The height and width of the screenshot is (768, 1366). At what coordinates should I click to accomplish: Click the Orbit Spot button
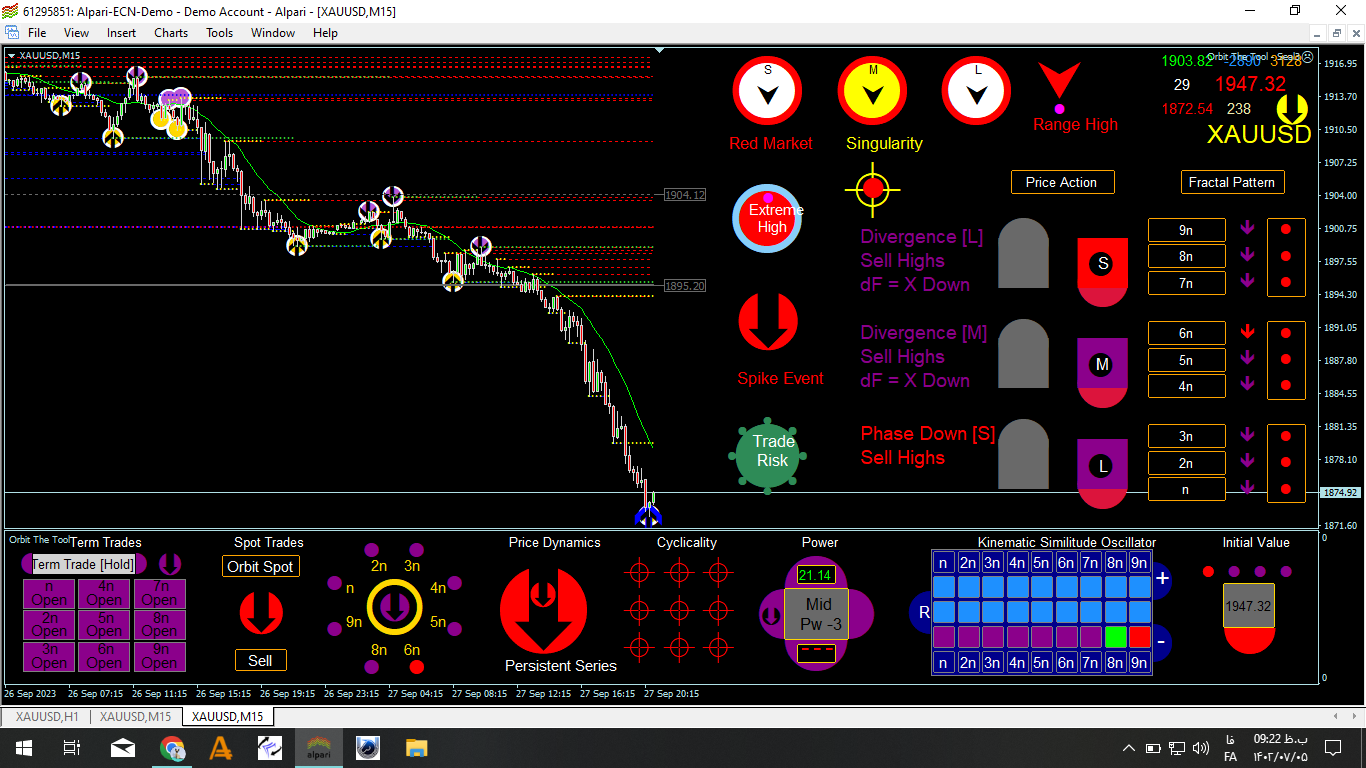click(260, 566)
